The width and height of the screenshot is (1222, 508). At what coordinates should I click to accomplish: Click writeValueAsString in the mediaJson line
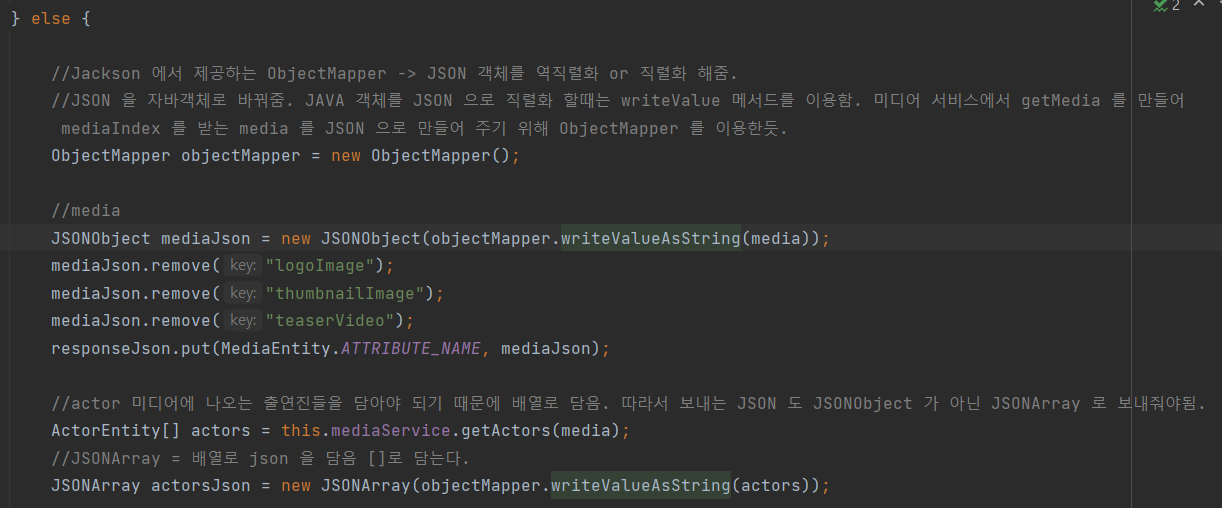[650, 238]
